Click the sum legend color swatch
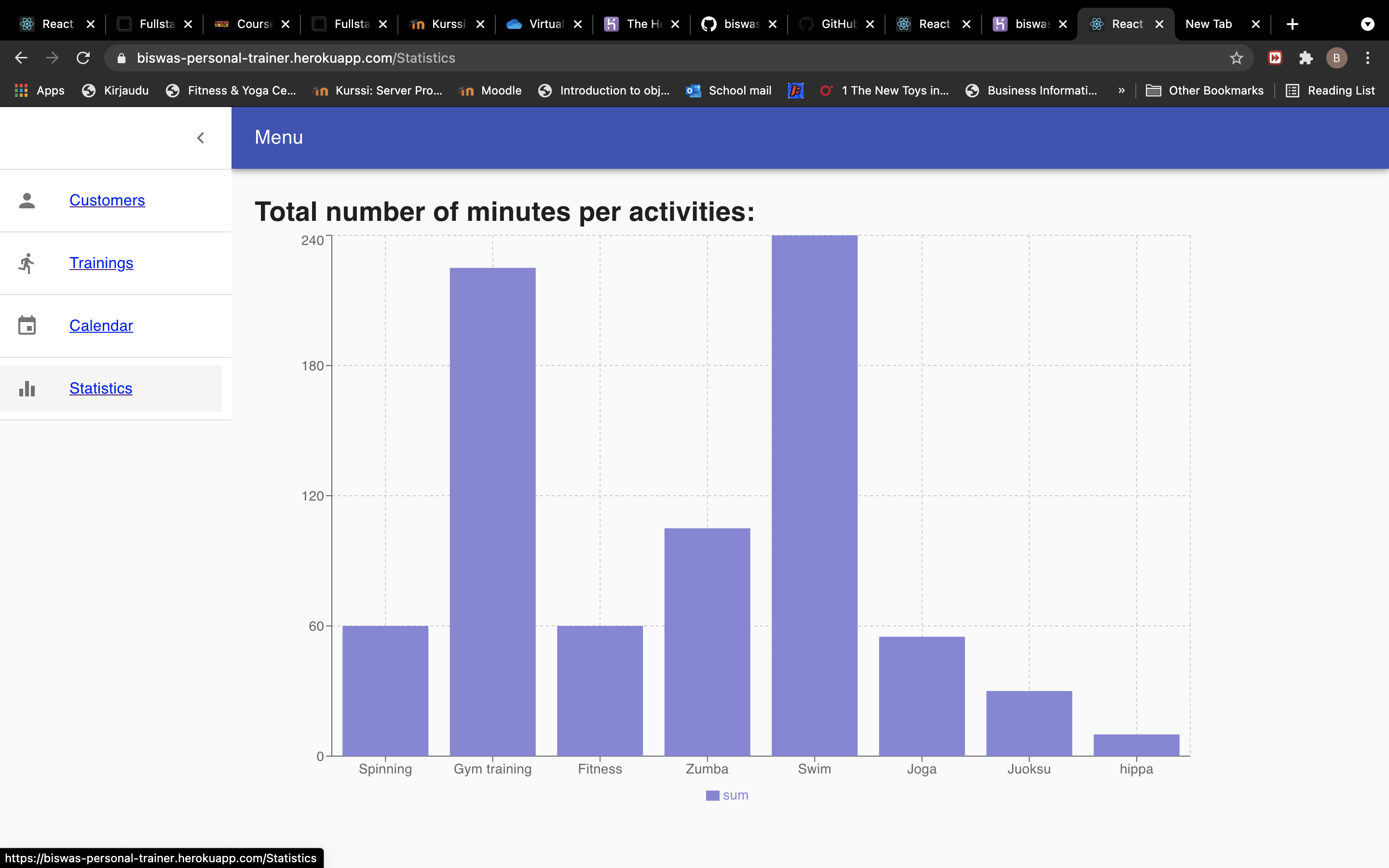1389x868 pixels. click(x=712, y=795)
